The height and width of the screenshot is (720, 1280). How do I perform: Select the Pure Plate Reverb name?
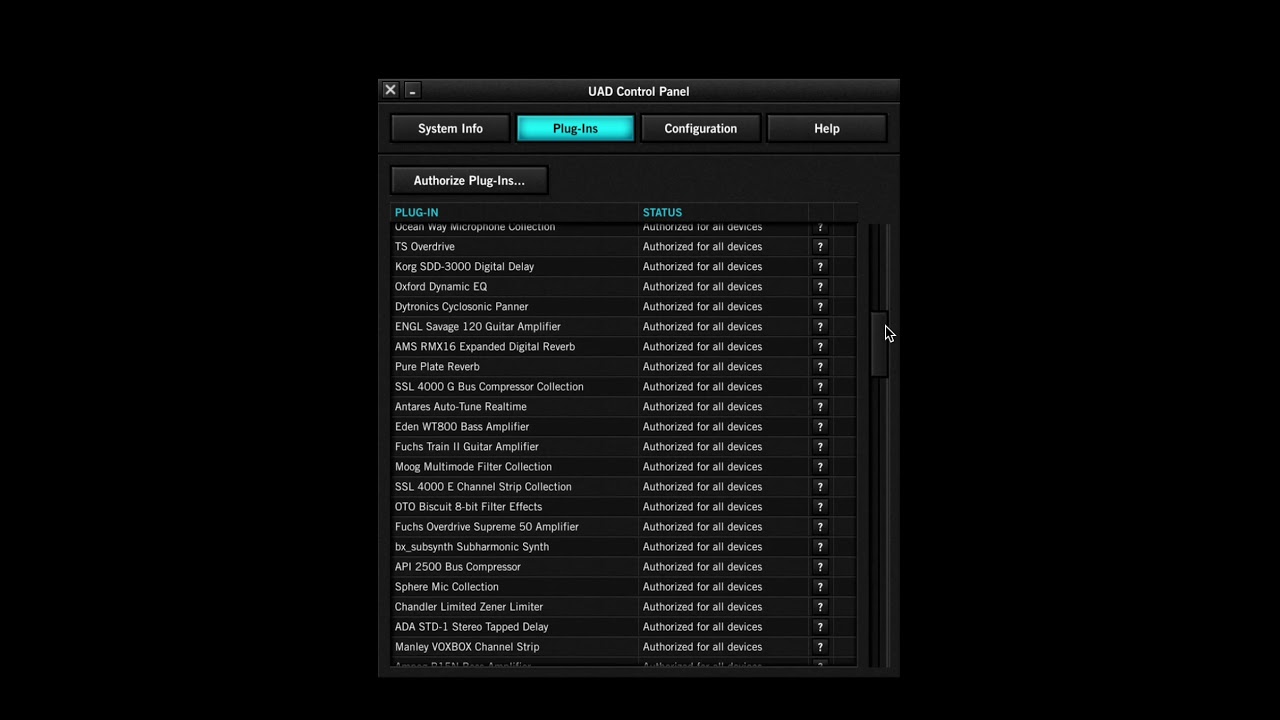(437, 367)
